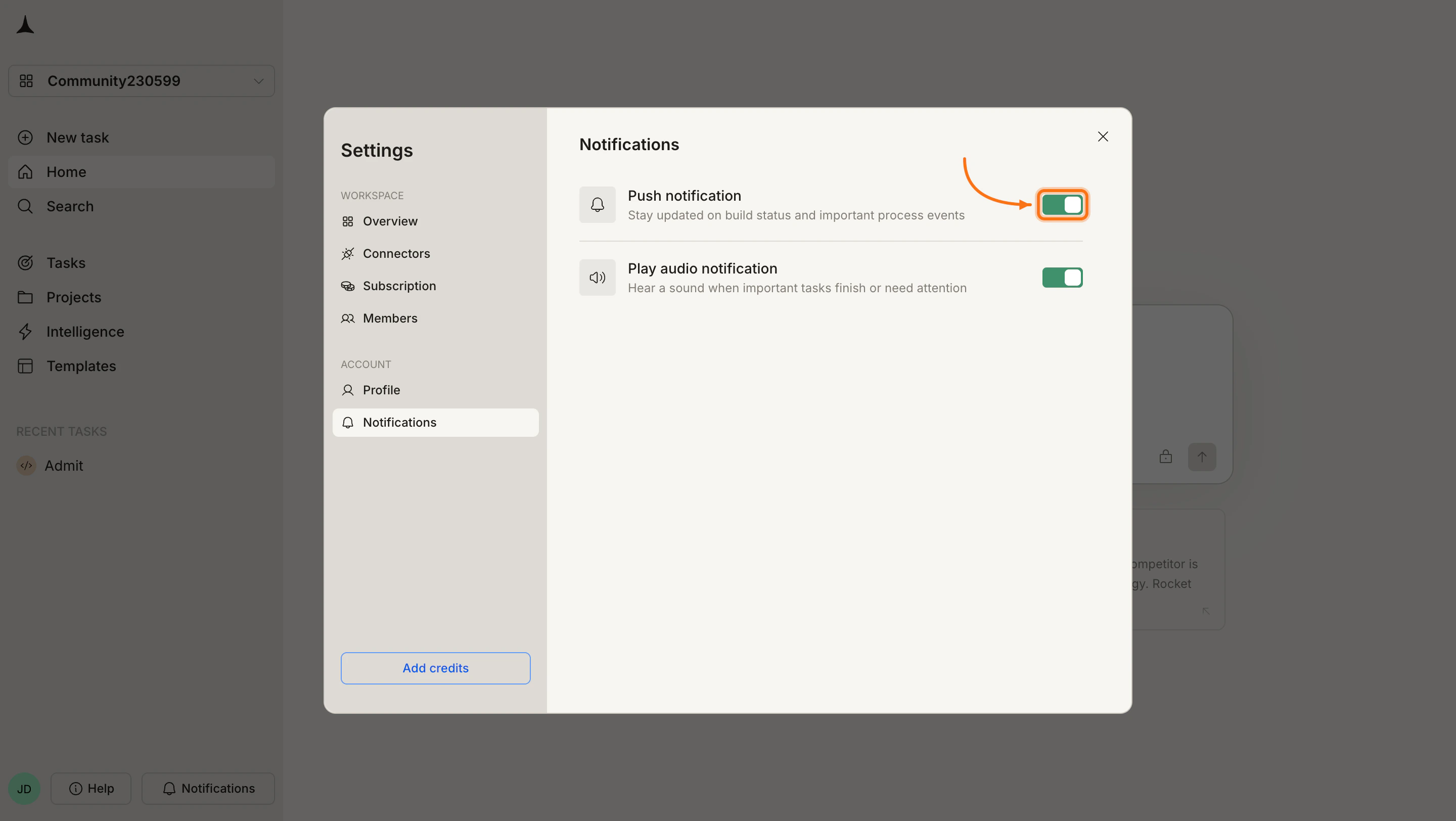Screen dimensions: 1456x821
Task: Open the Admit recent task code icon
Action: (x=26, y=466)
